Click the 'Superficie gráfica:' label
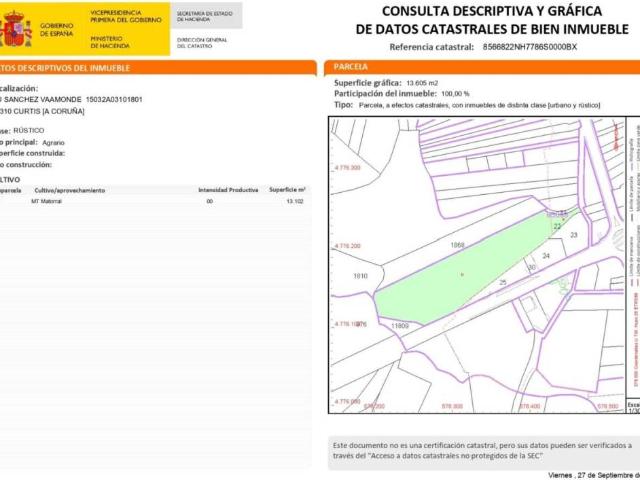This screenshot has height=480, width=640. [x=367, y=83]
